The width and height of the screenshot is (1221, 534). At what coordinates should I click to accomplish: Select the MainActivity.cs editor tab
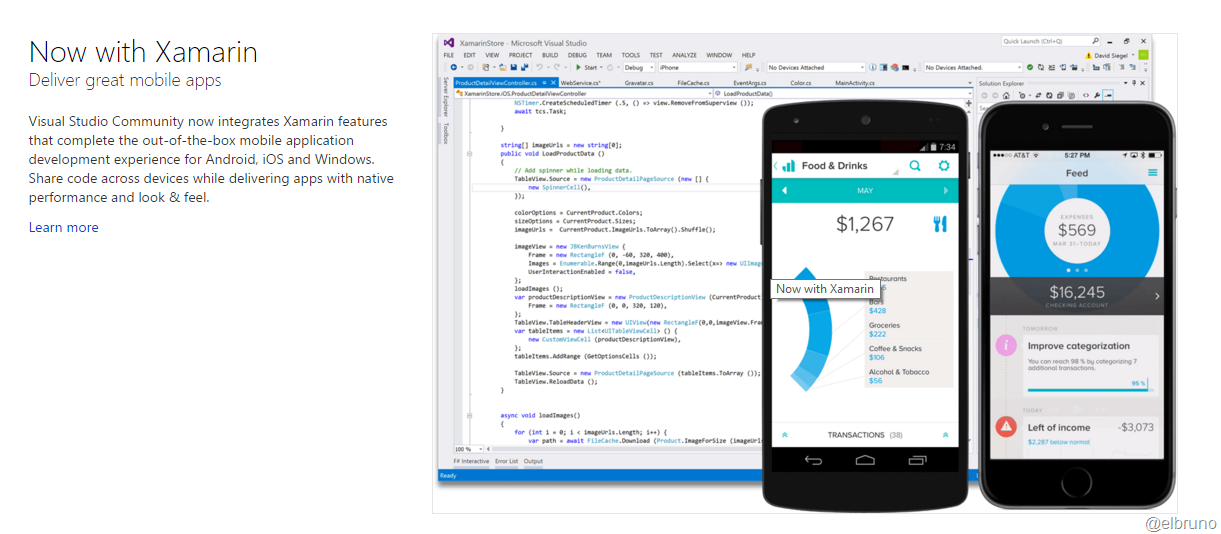click(855, 83)
